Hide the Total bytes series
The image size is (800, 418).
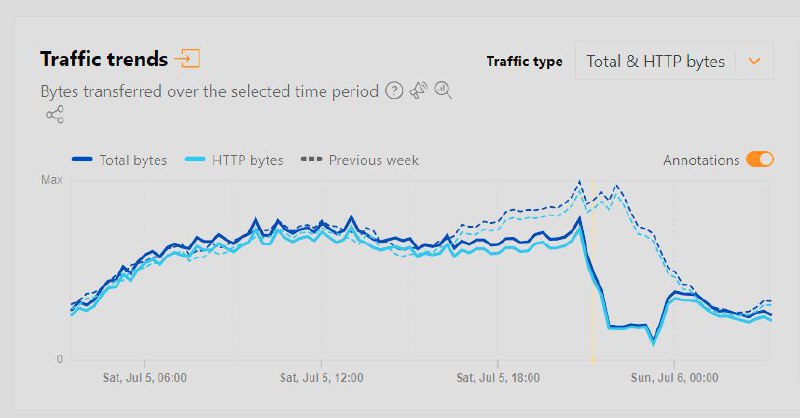119,160
